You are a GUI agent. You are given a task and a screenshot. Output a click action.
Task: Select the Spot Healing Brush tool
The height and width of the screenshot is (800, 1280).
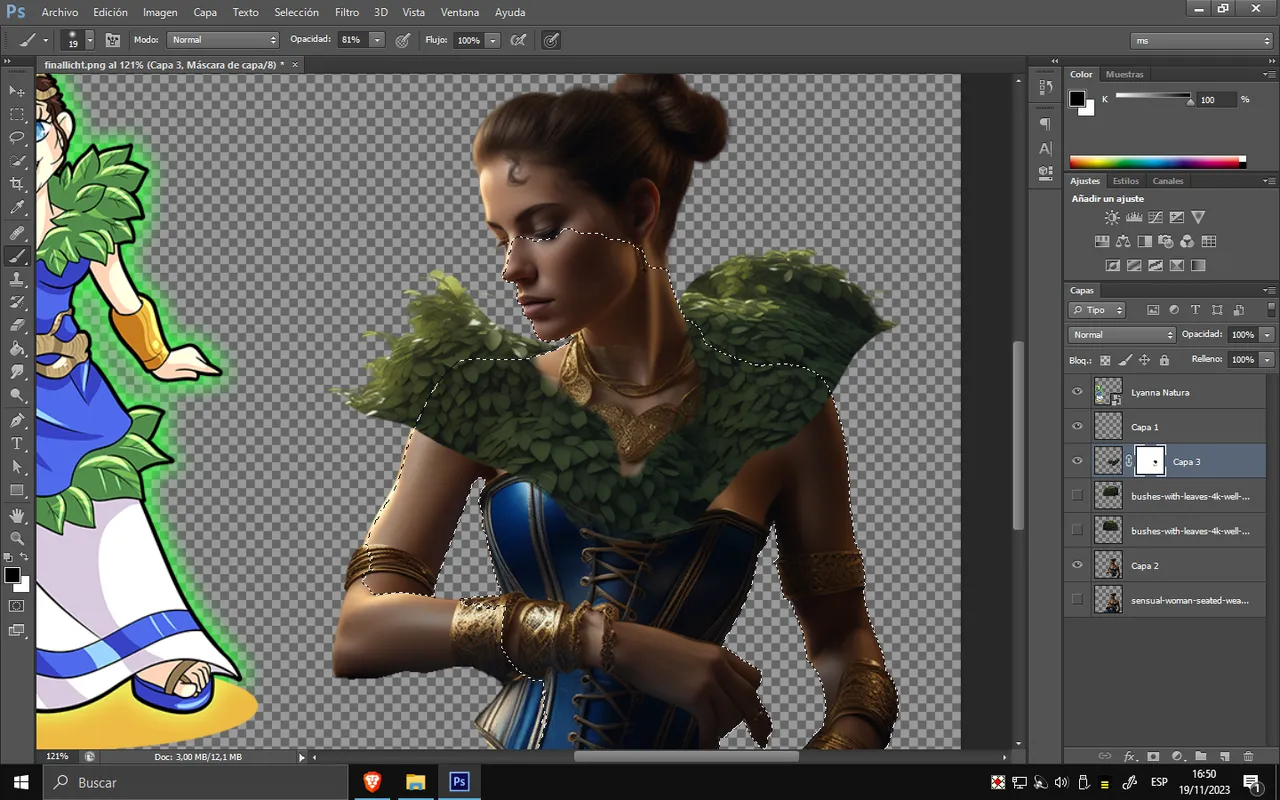17,233
